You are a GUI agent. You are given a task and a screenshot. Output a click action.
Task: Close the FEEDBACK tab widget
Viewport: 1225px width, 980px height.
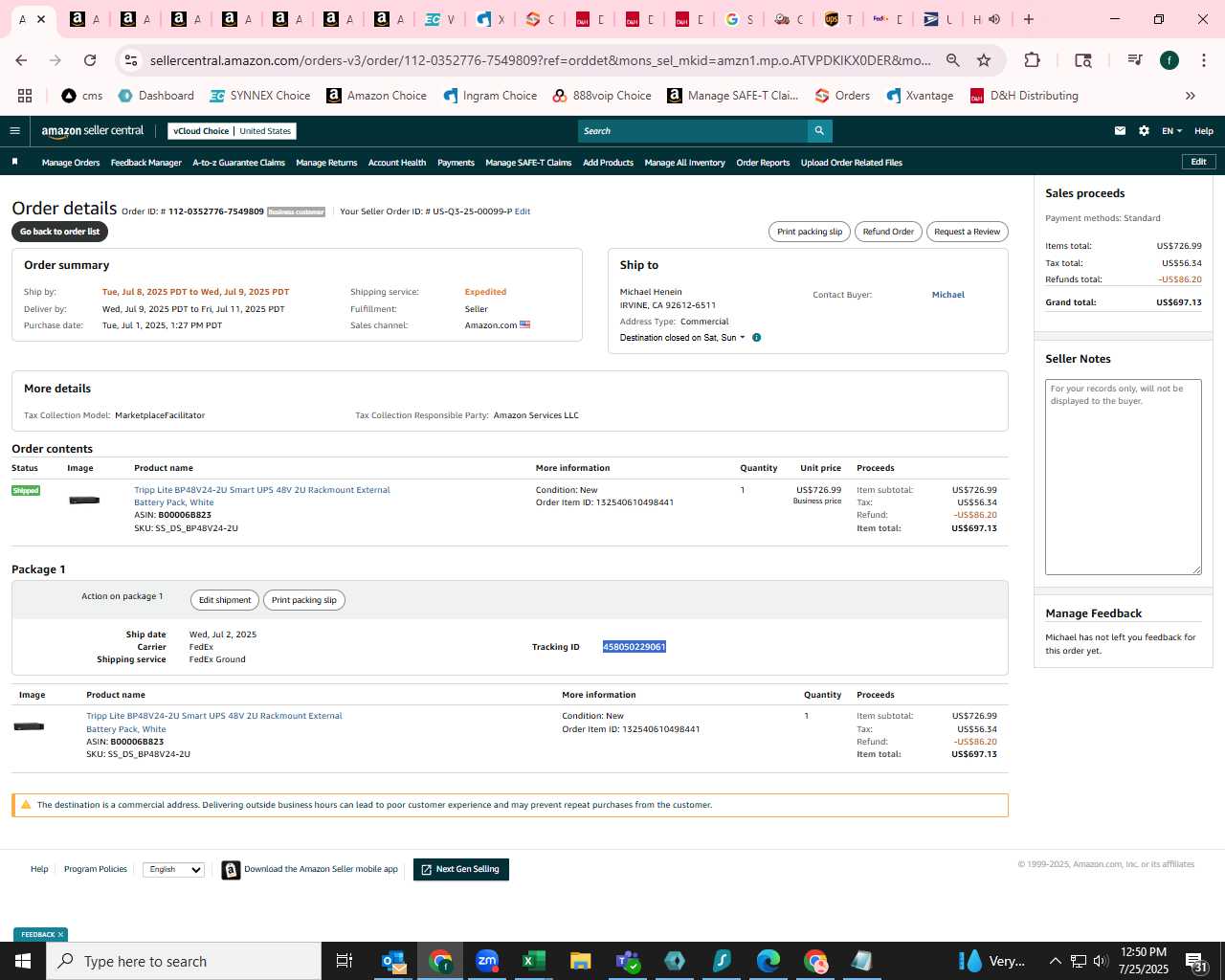click(x=60, y=935)
